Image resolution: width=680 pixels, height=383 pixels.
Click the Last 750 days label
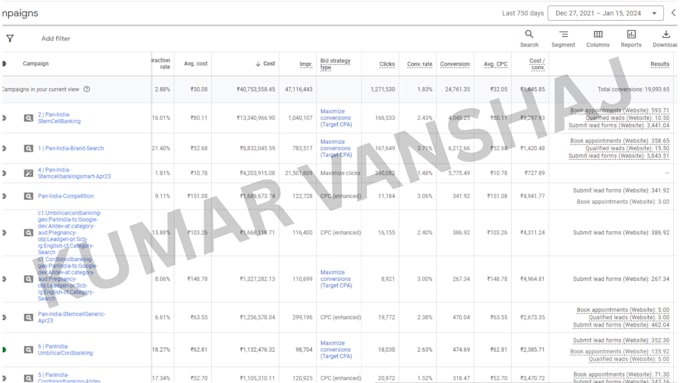523,13
